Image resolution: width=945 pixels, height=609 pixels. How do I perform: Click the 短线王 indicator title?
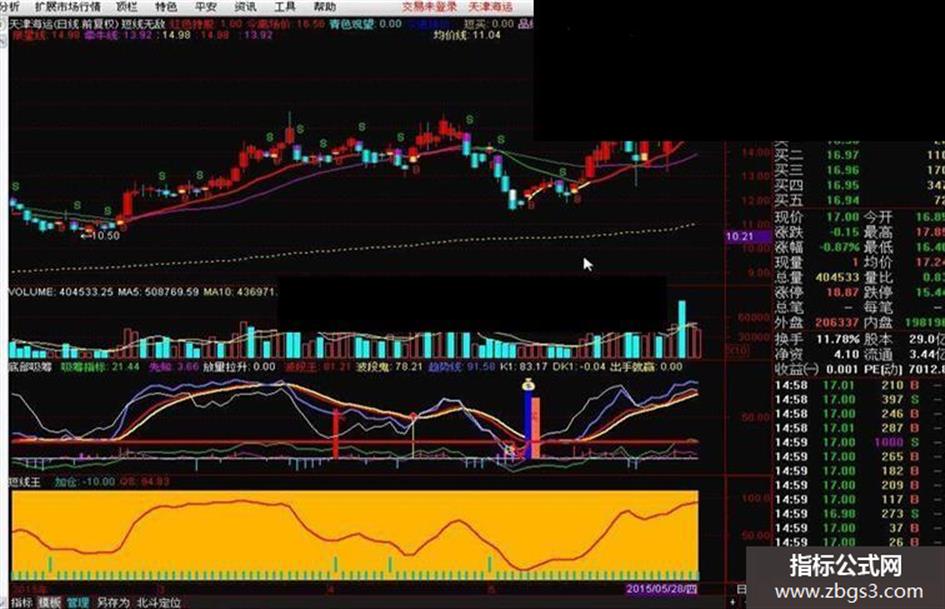25,482
